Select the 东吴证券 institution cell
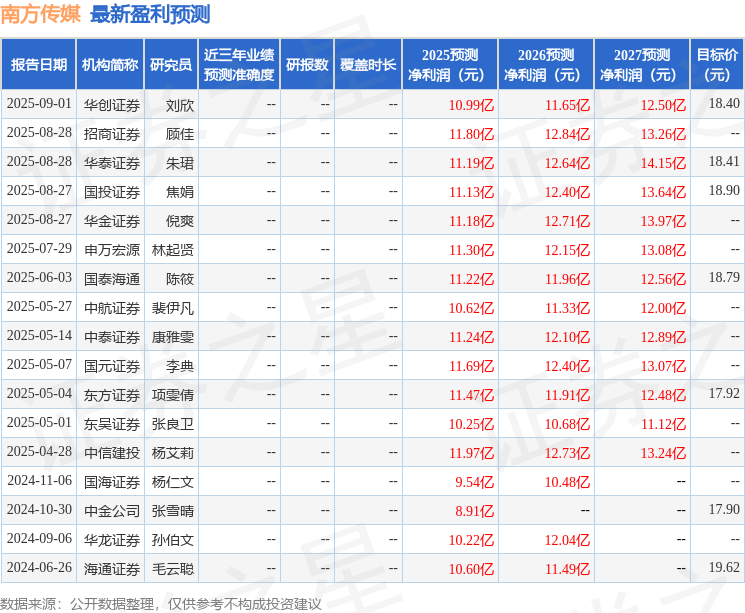Viewport: 745px width, 613px height. pyautogui.click(x=112, y=424)
